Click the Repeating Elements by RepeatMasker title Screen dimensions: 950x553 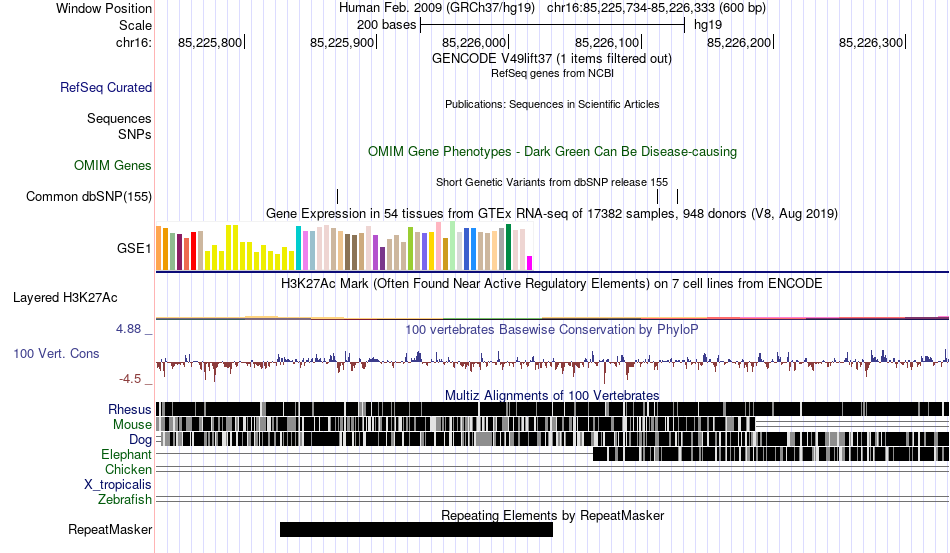(552, 515)
